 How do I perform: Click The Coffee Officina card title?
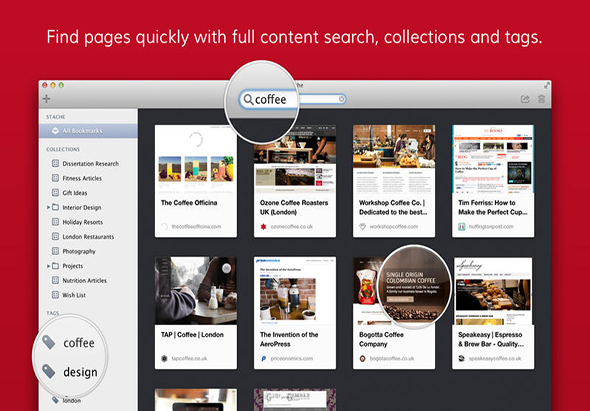click(x=189, y=203)
